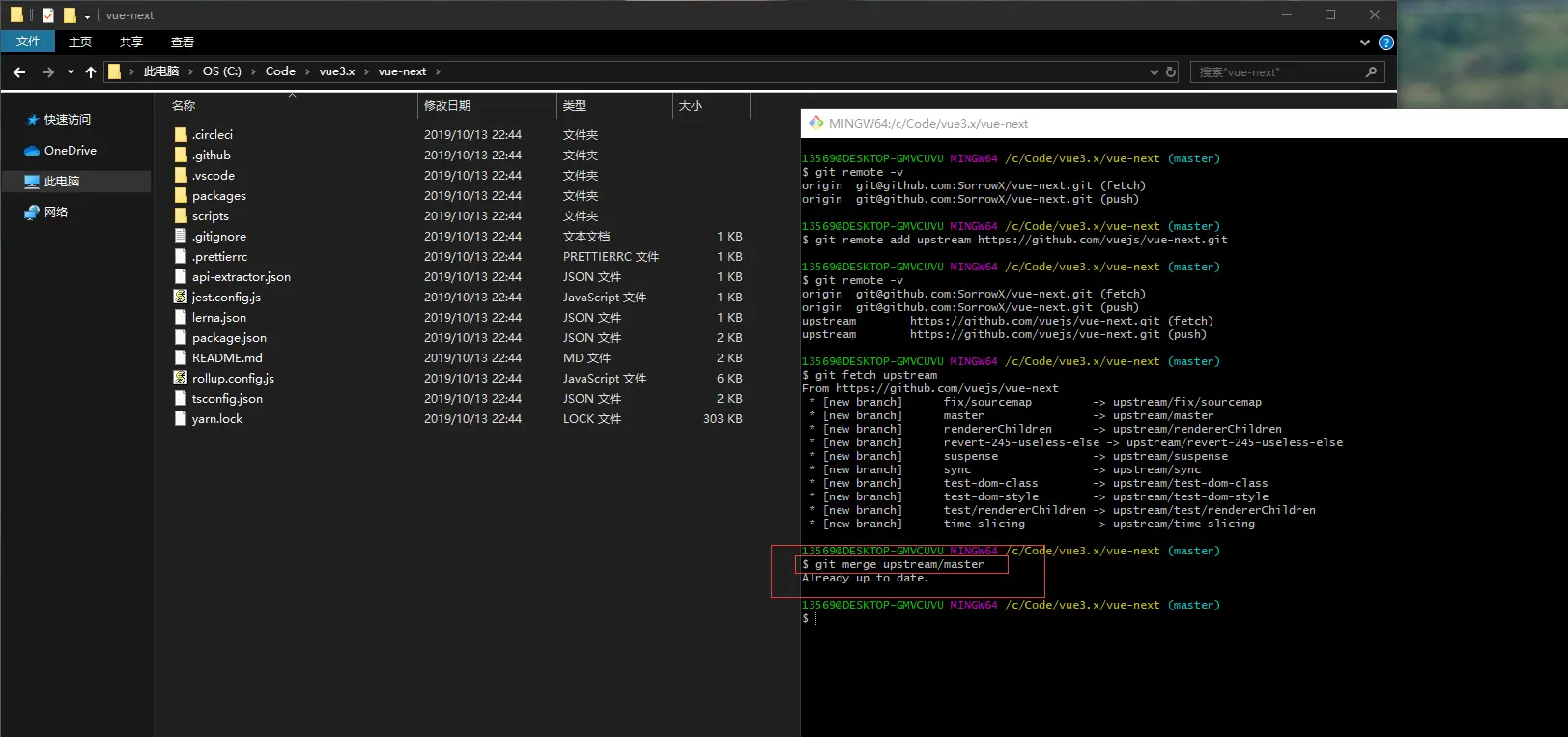Click the README.md type cell 'MD 文件'
The height and width of the screenshot is (737, 1568).
[586, 358]
